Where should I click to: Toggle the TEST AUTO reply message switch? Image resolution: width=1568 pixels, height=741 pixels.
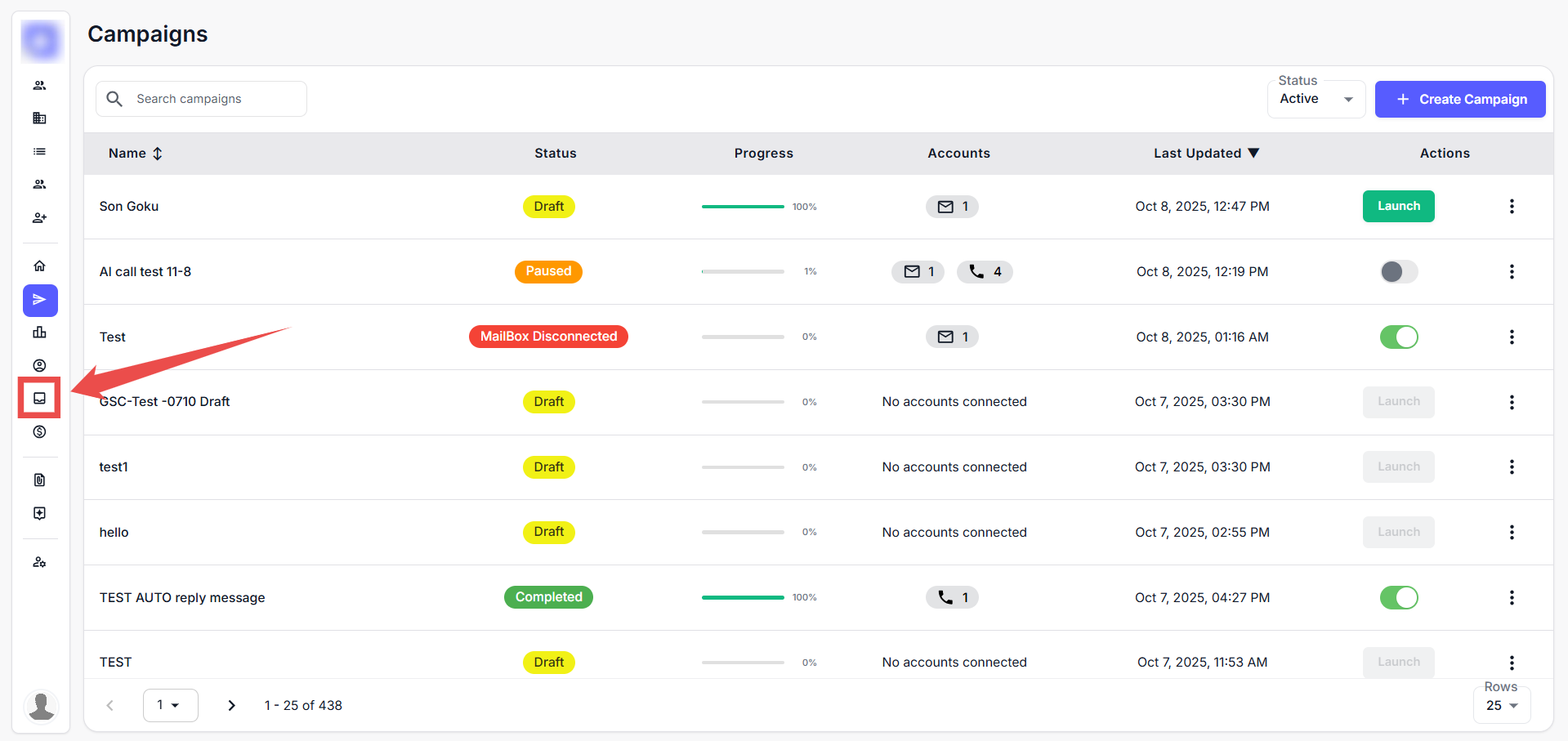click(1399, 598)
